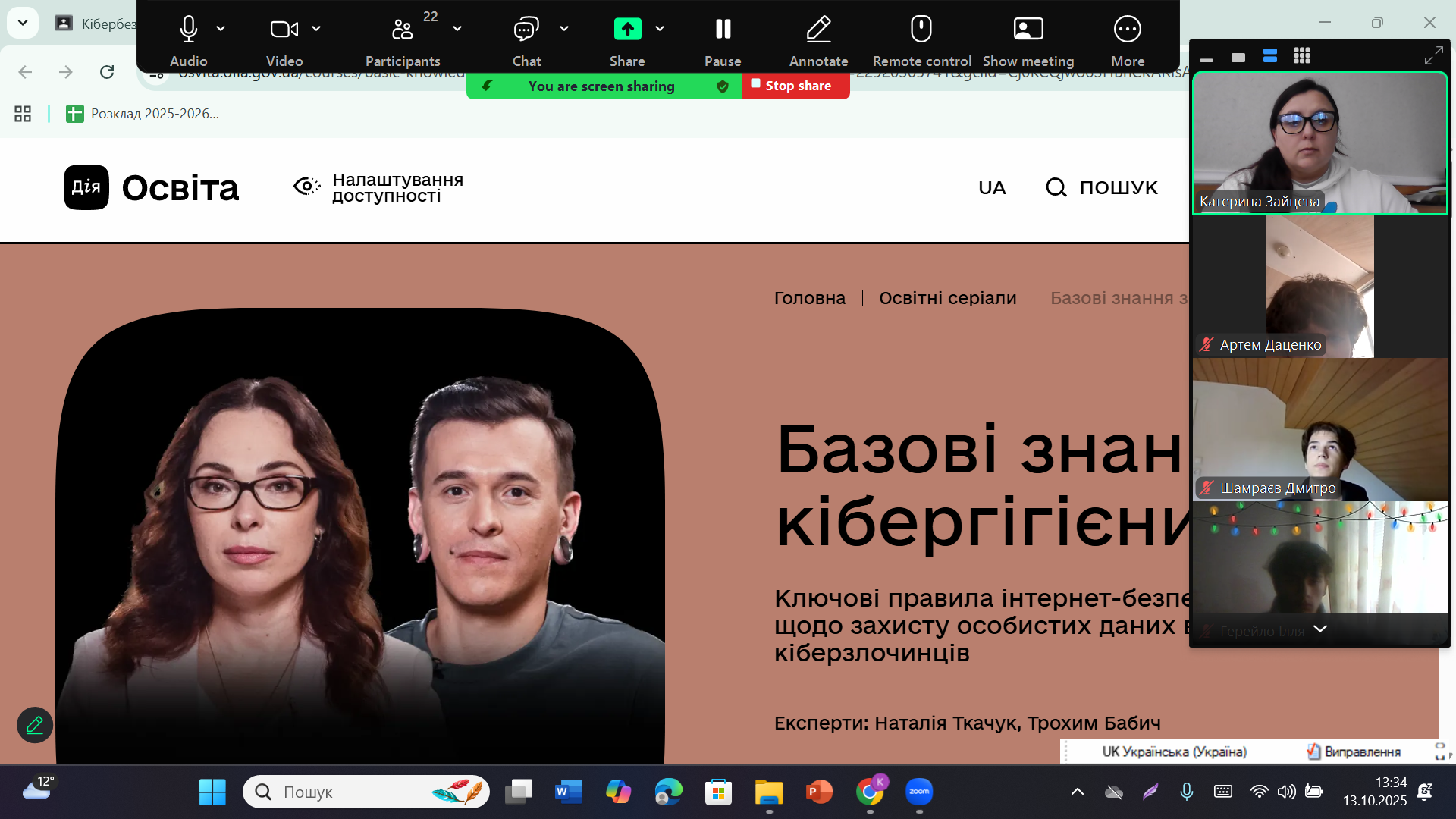Go to Головна breadcrumb link
Image resolution: width=1456 pixels, height=819 pixels.
[x=809, y=298]
